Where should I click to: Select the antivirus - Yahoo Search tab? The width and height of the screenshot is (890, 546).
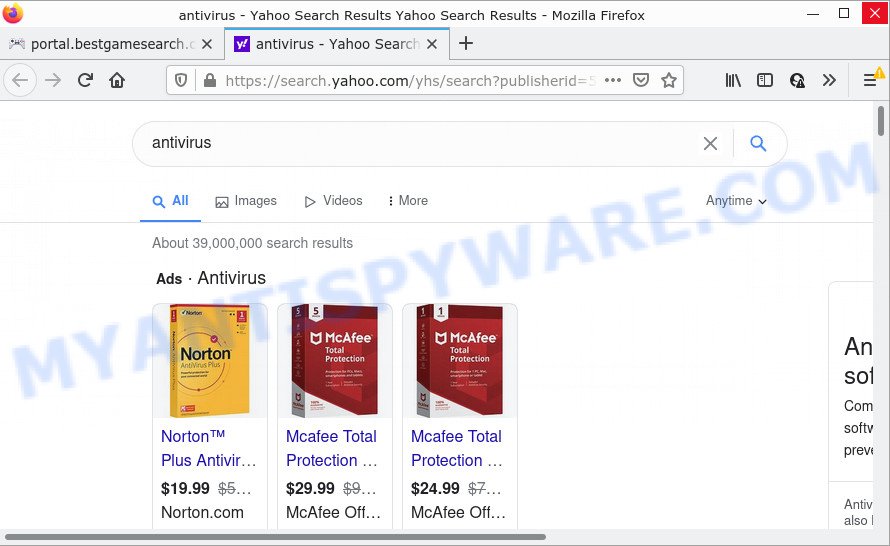pos(337,44)
